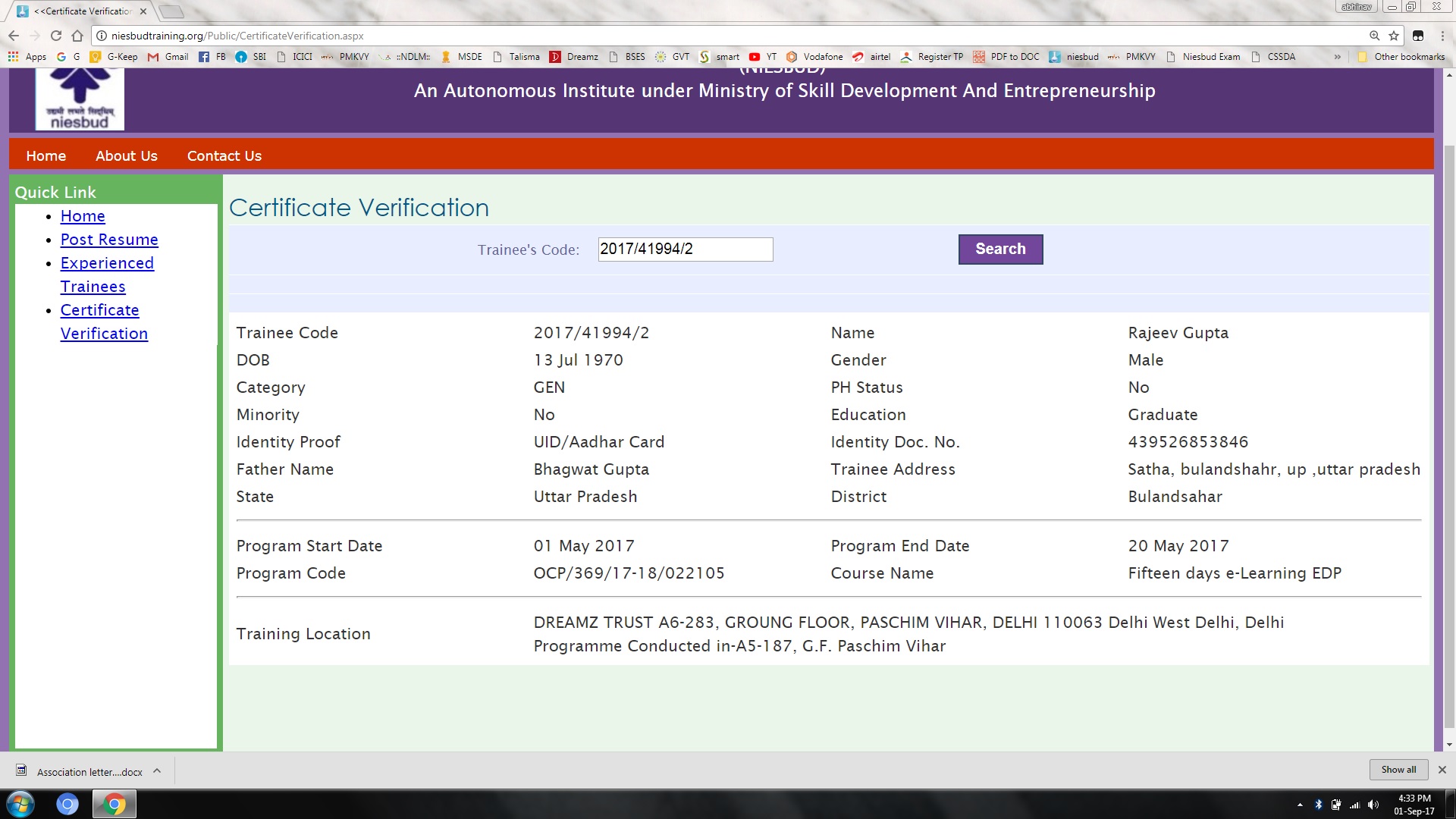Viewport: 1456px width, 819px height.
Task: Open the Post Resume quick link
Action: (x=109, y=240)
